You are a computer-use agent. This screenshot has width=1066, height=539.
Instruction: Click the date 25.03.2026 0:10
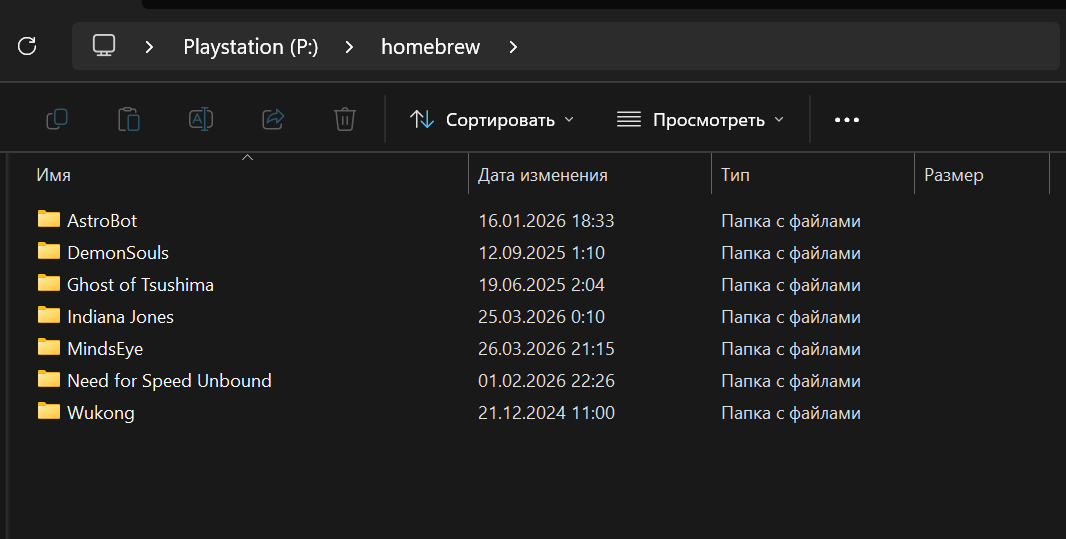point(542,316)
